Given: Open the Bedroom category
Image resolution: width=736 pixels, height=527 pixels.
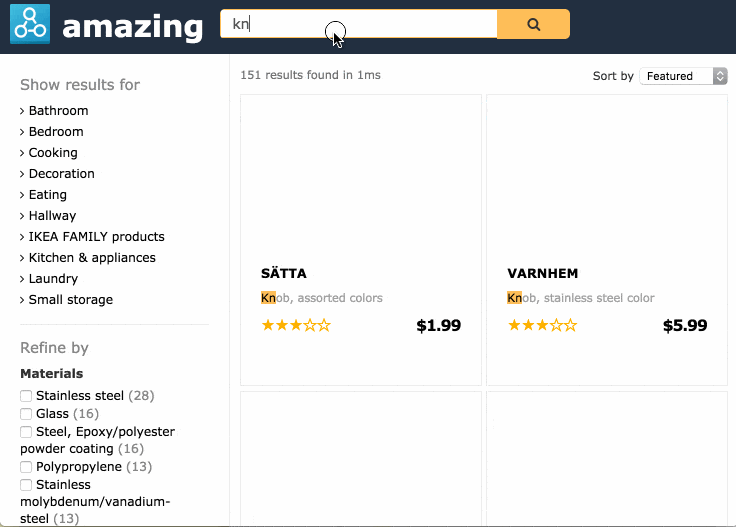Looking at the screenshot, I should click(x=56, y=132).
